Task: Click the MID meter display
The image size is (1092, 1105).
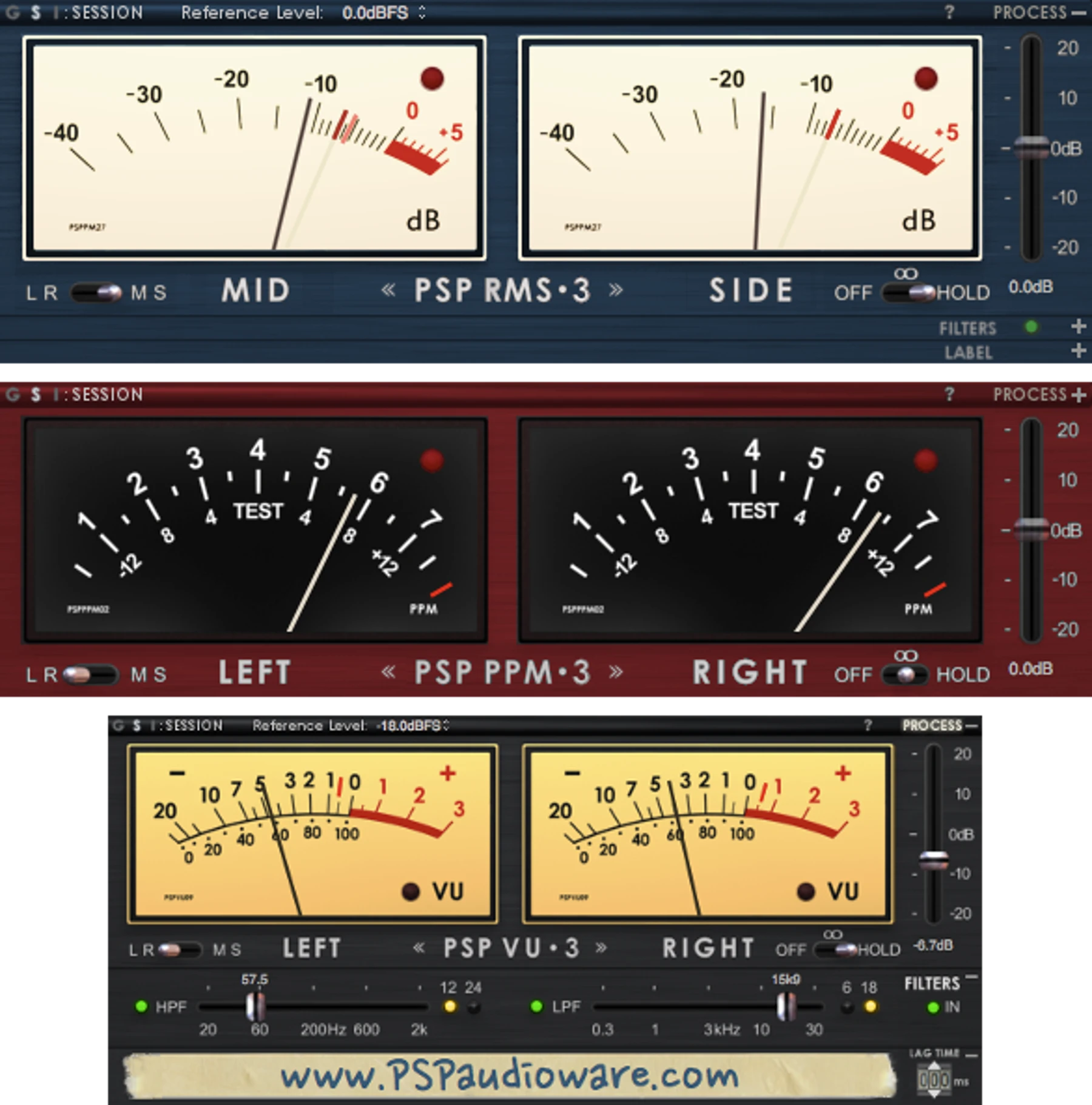Action: [255, 148]
